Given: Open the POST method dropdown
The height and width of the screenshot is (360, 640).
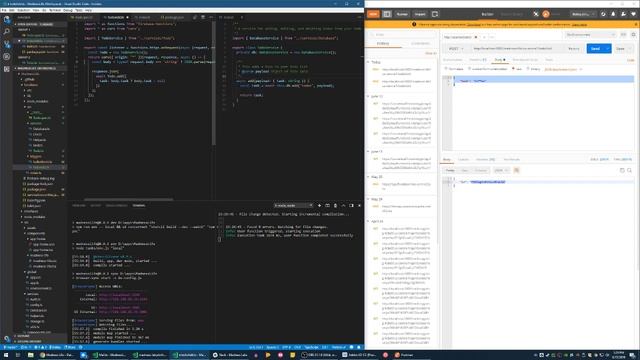Looking at the screenshot, I should (456, 49).
